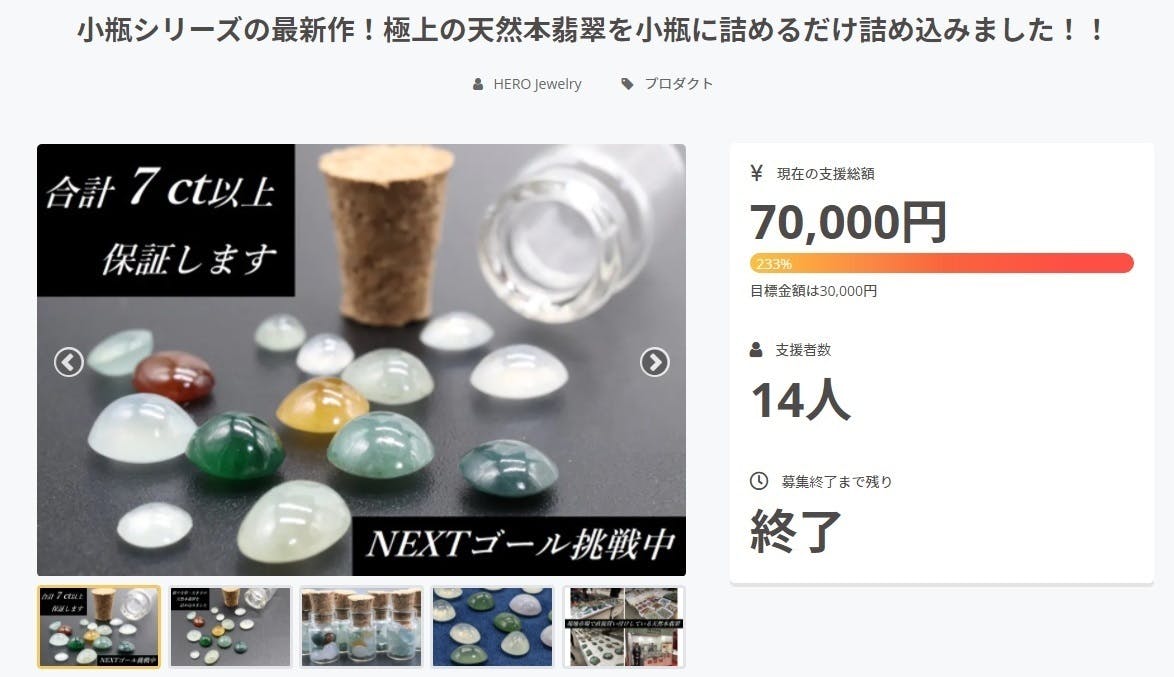Click the tag icon beside プロダクト
Viewport: 1174px width, 677px height.
pyautogui.click(x=627, y=84)
